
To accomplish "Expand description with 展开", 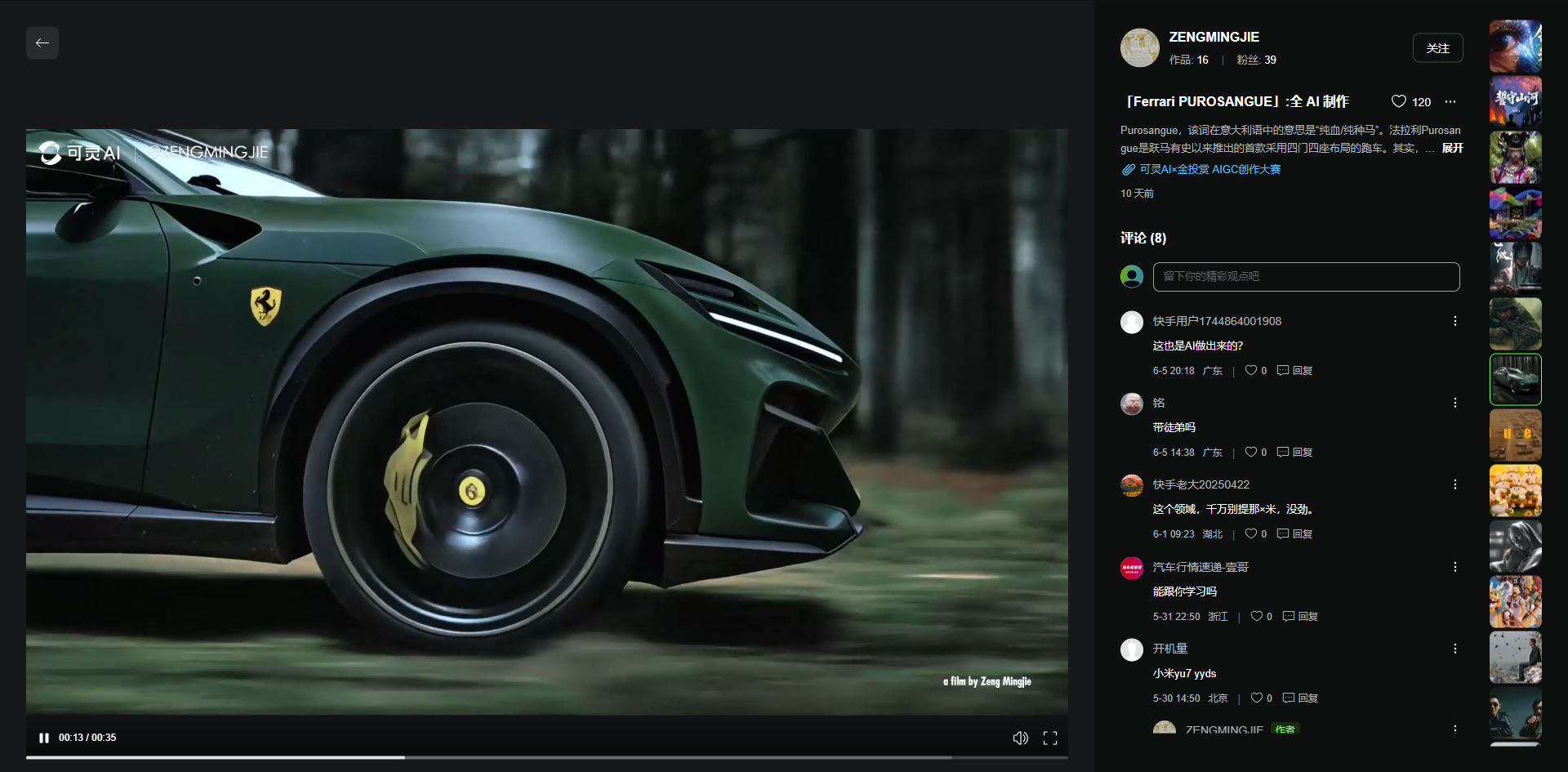I will point(1452,148).
